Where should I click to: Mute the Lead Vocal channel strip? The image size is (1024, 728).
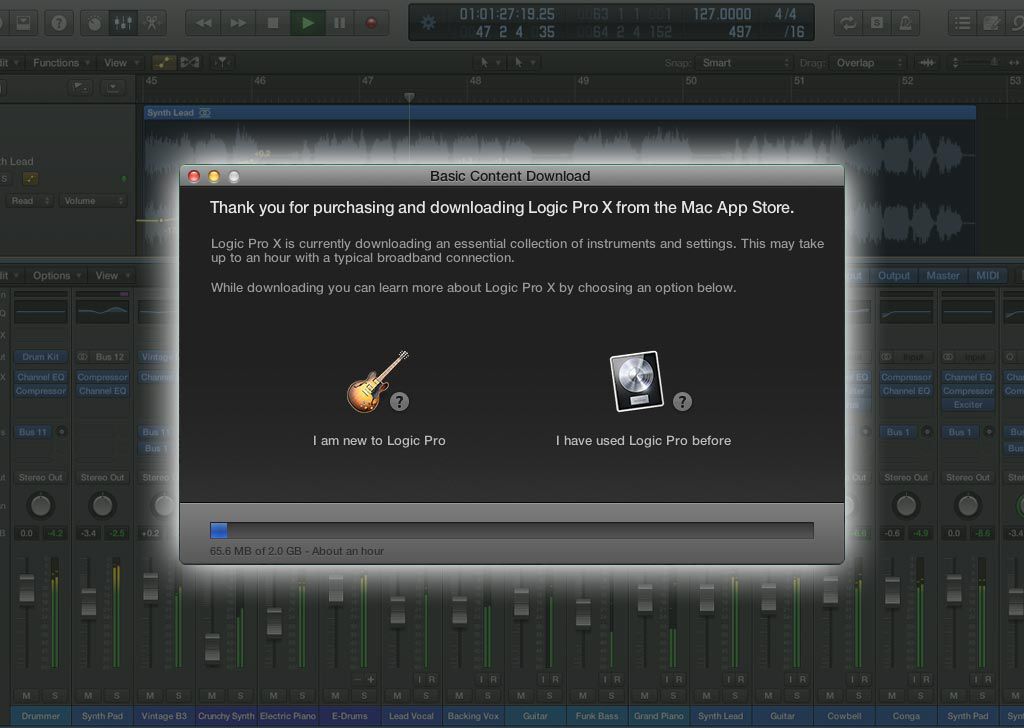[397, 695]
